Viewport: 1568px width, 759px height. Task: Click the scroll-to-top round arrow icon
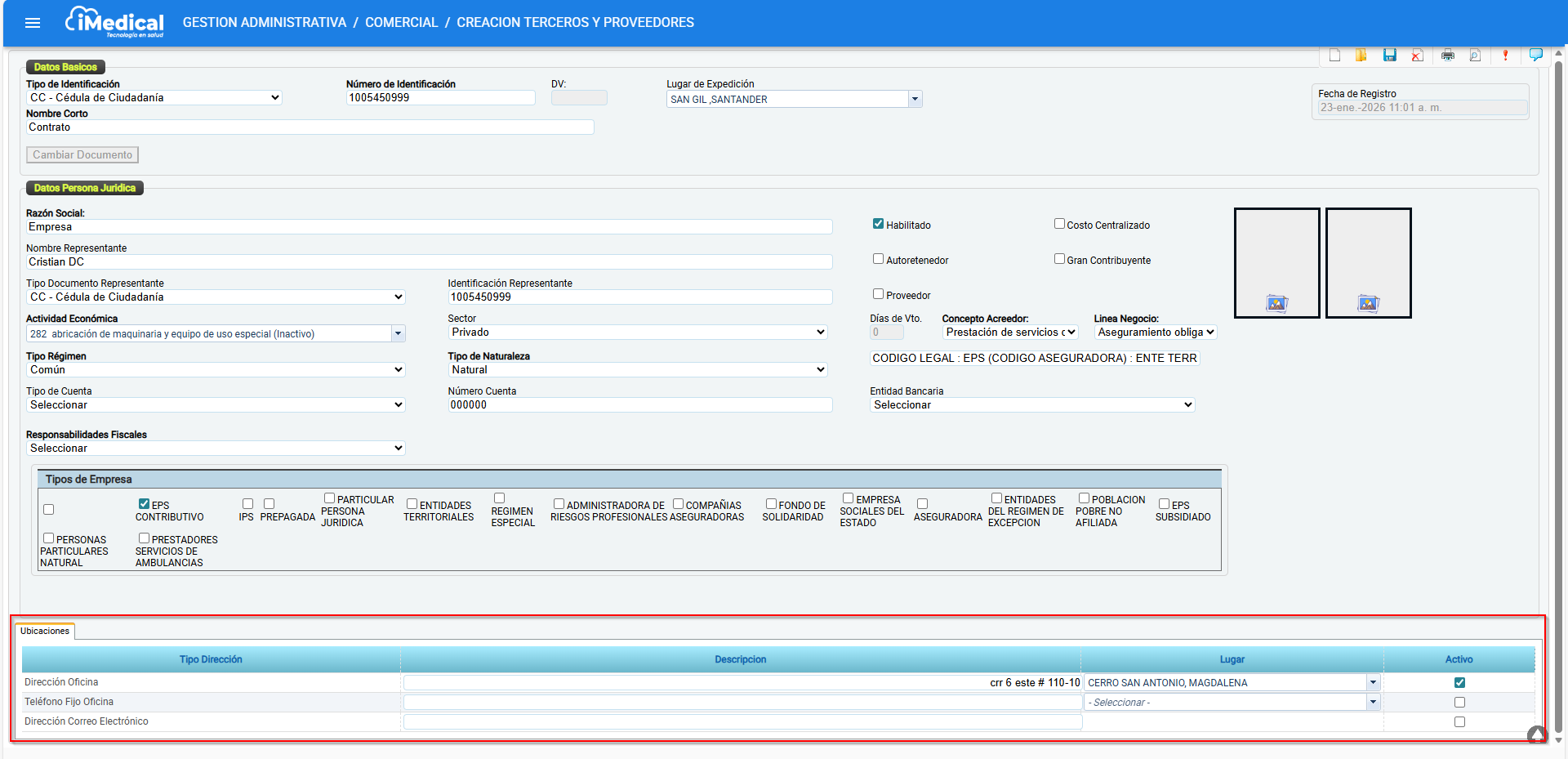pos(1537,735)
